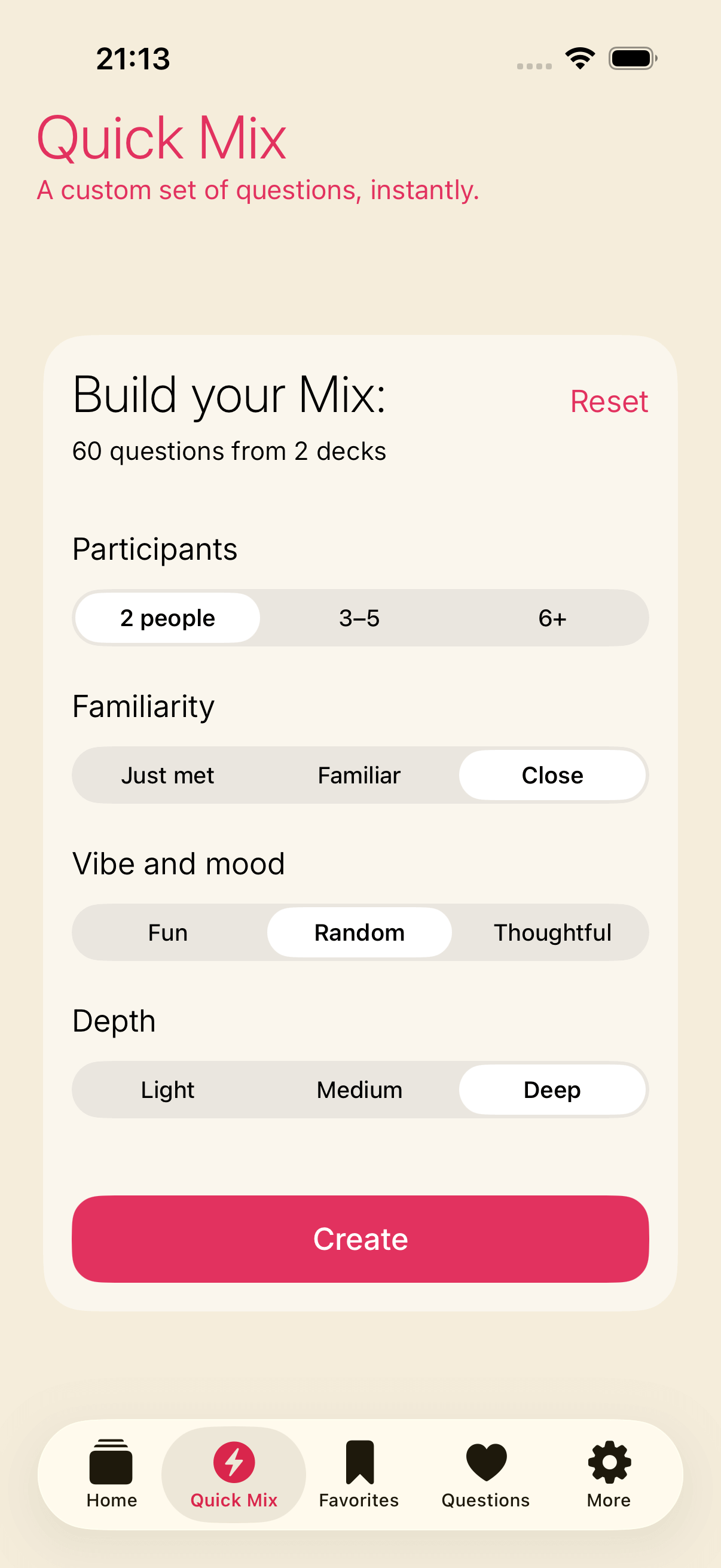Viewport: 721px width, 1568px height.
Task: Tap the Favorites tab label
Action: 359,1500
